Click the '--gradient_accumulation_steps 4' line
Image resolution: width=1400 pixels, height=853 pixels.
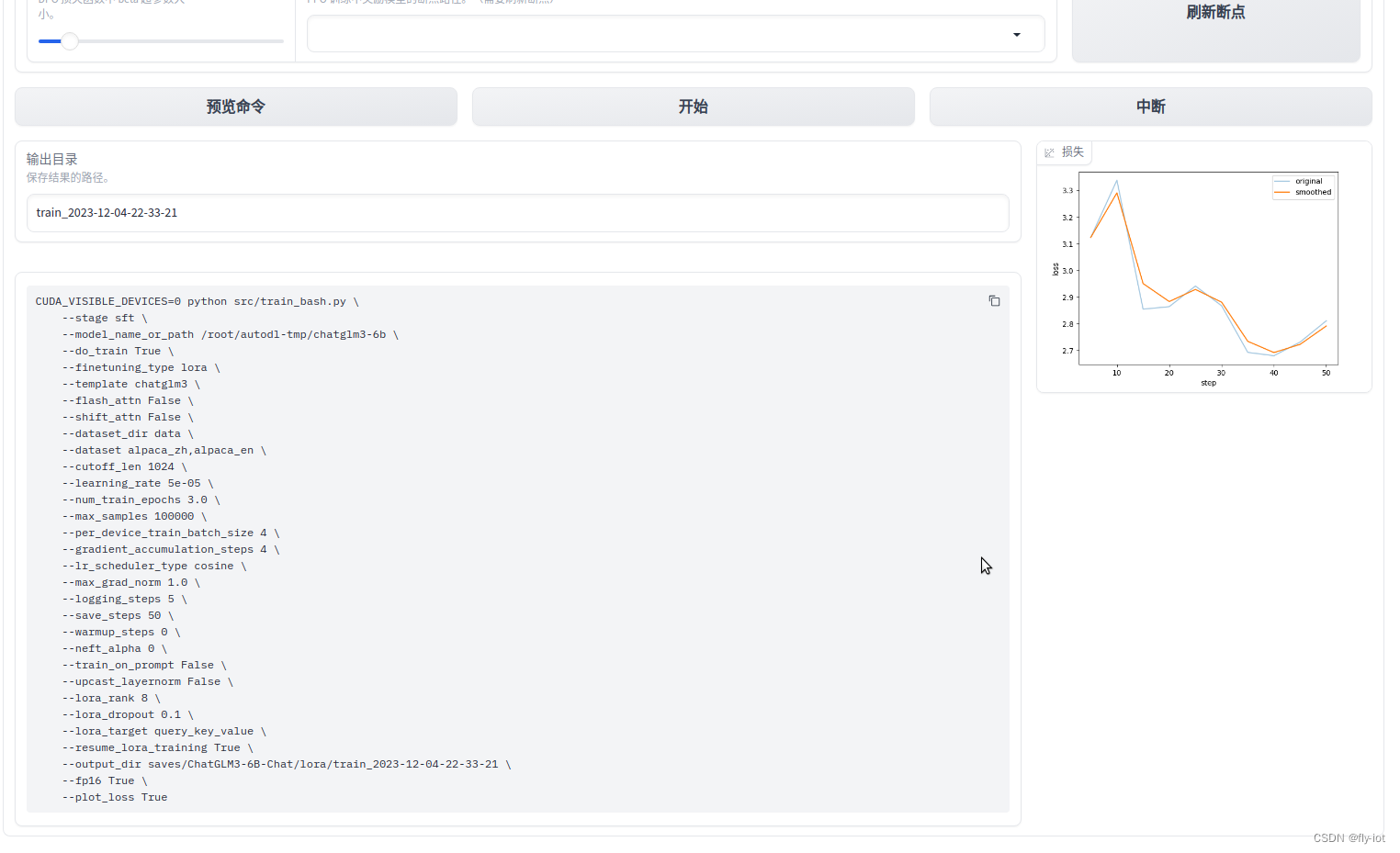click(x=171, y=549)
